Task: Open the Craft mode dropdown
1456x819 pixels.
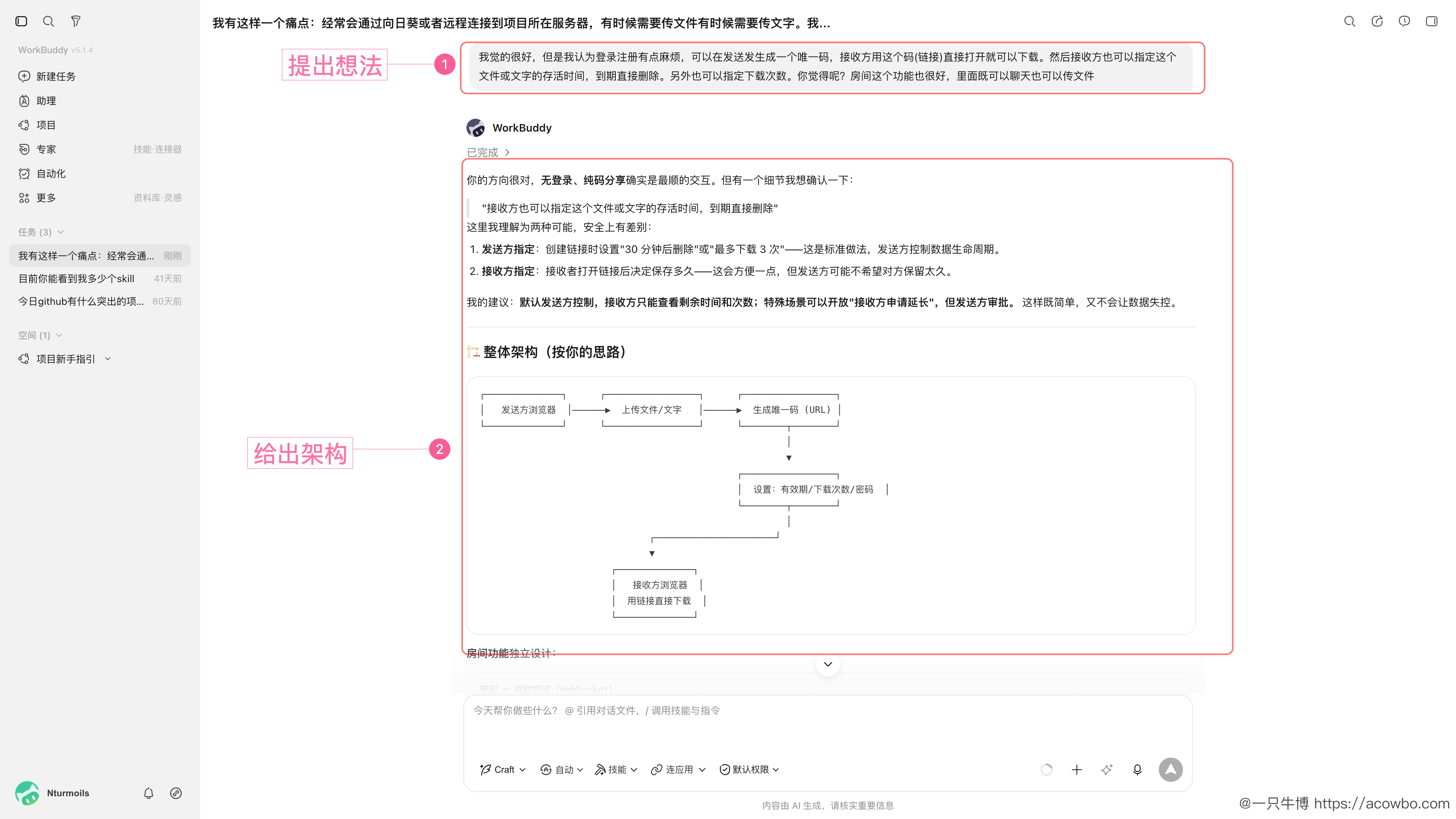Action: tap(502, 769)
